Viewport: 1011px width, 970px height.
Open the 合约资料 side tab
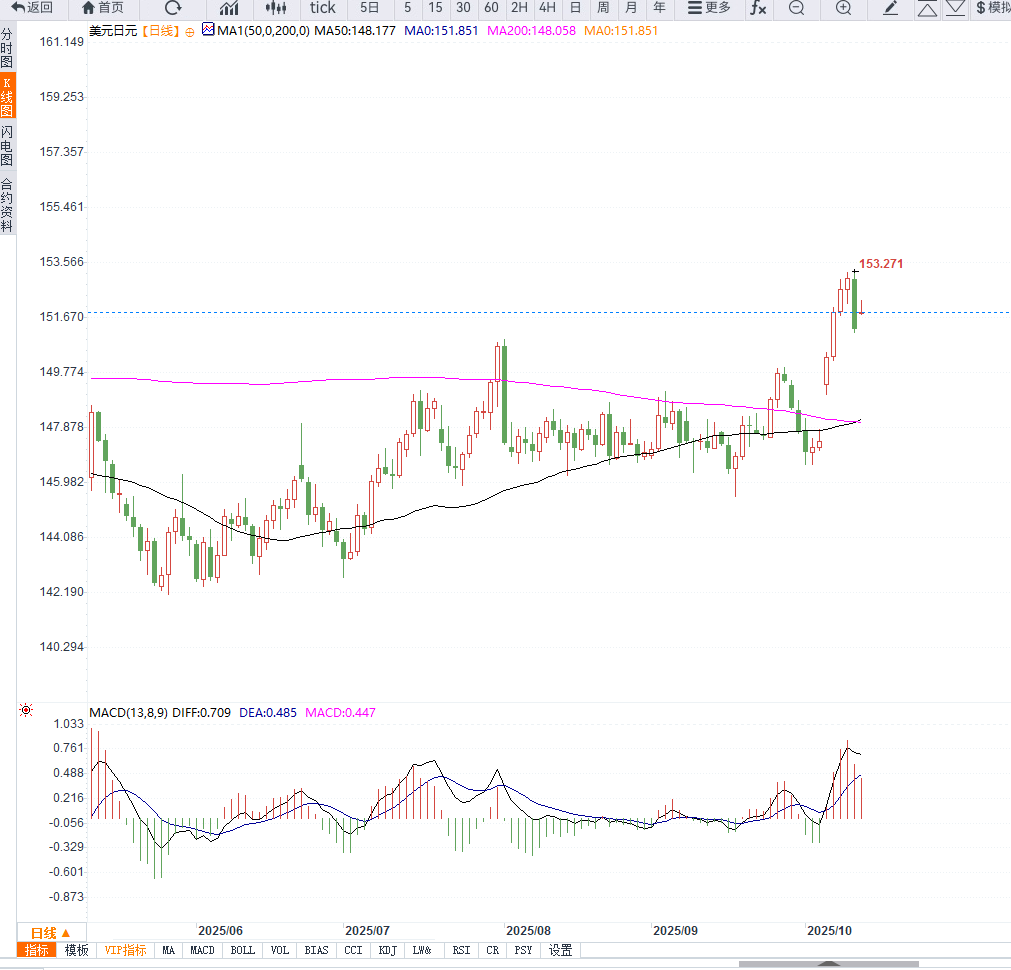pyautogui.click(x=7, y=205)
